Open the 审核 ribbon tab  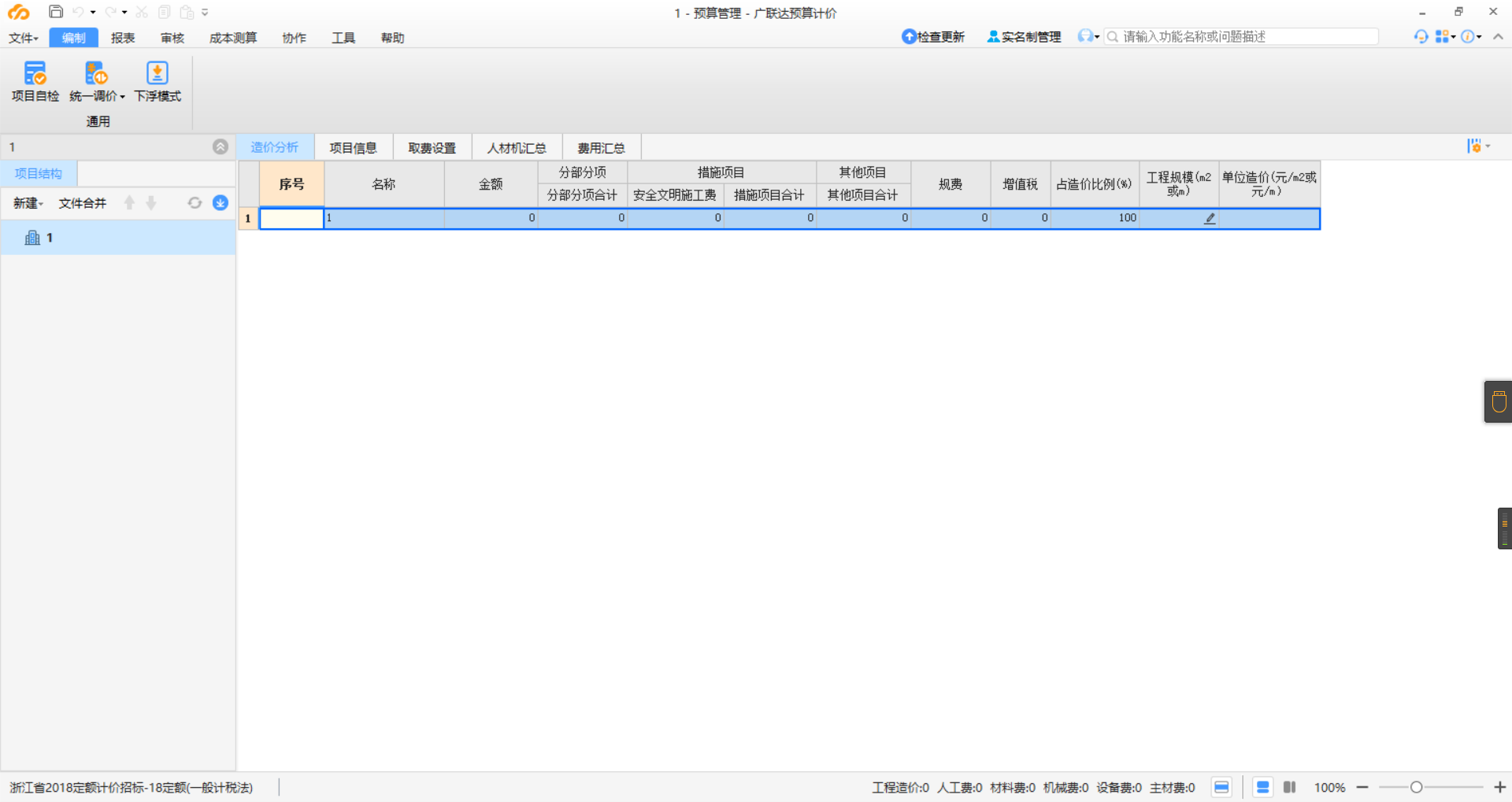coord(172,38)
